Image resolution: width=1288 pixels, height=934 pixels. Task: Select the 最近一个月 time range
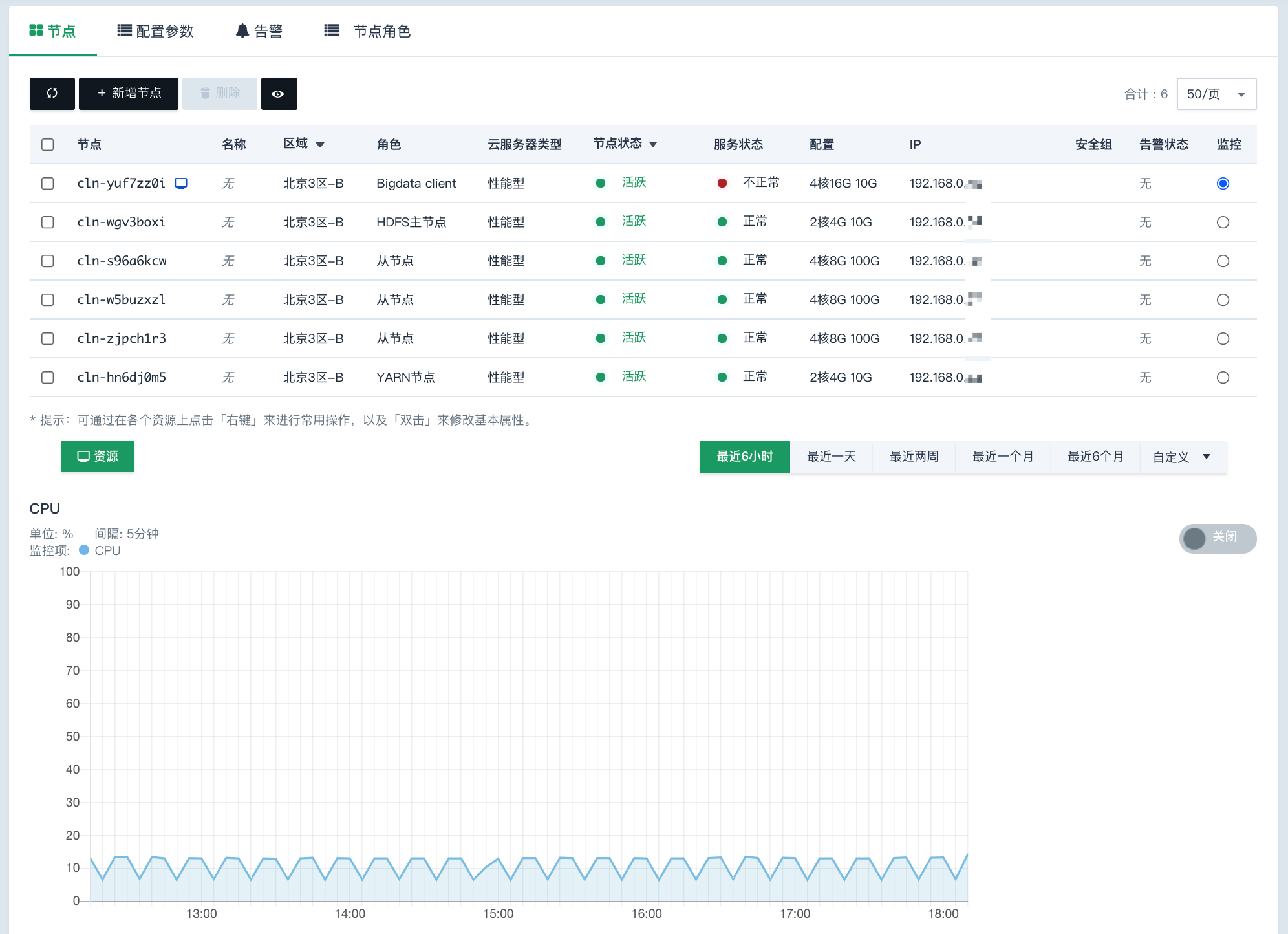[x=1003, y=457]
